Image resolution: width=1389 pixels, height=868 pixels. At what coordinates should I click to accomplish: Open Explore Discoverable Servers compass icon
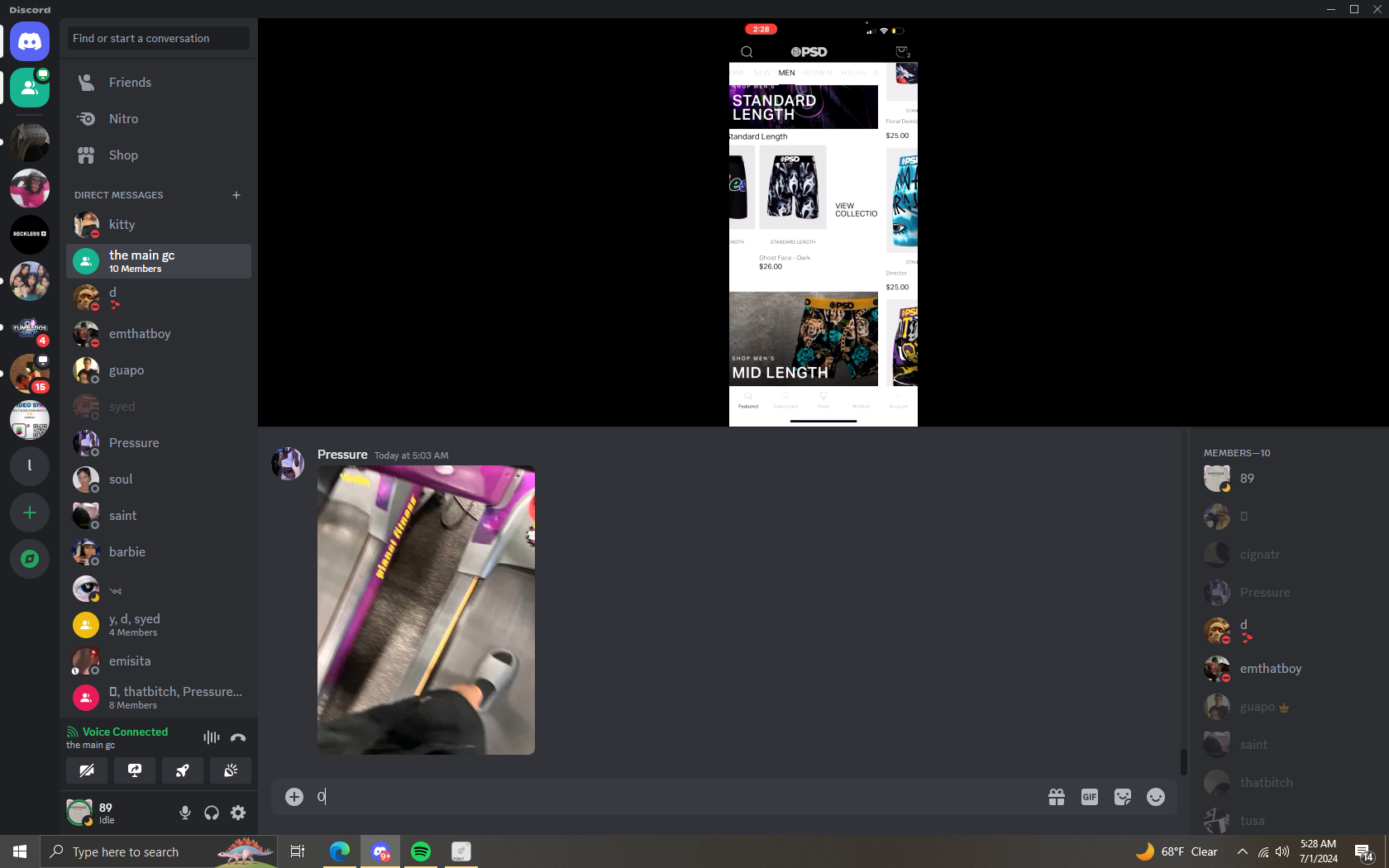coord(30,560)
